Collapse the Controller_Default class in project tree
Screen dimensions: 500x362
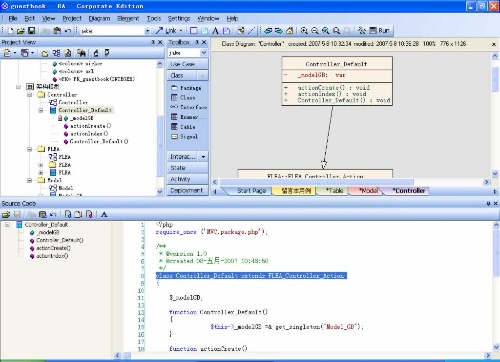41,110
